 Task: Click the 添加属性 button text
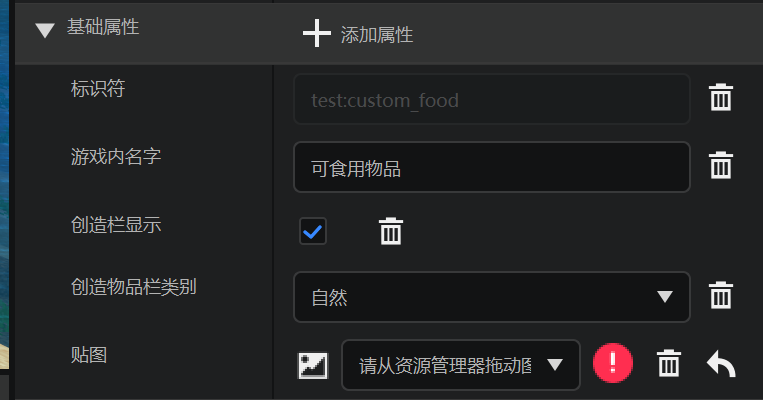377,35
